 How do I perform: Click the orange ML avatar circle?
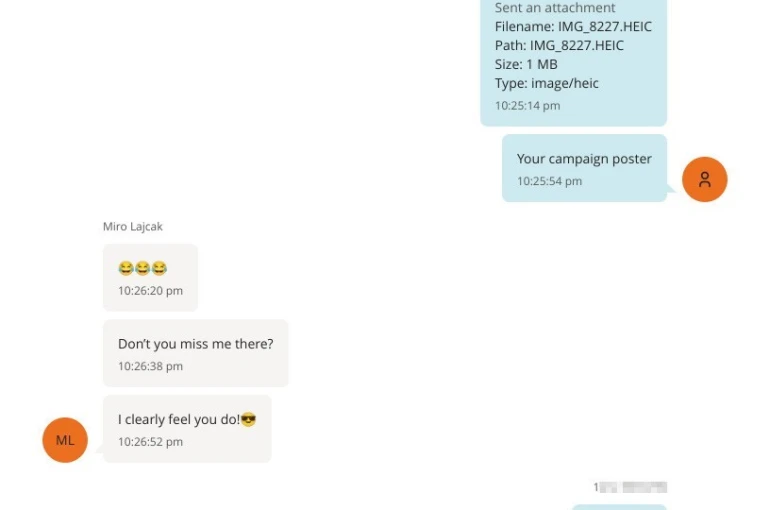pyautogui.click(x=65, y=440)
